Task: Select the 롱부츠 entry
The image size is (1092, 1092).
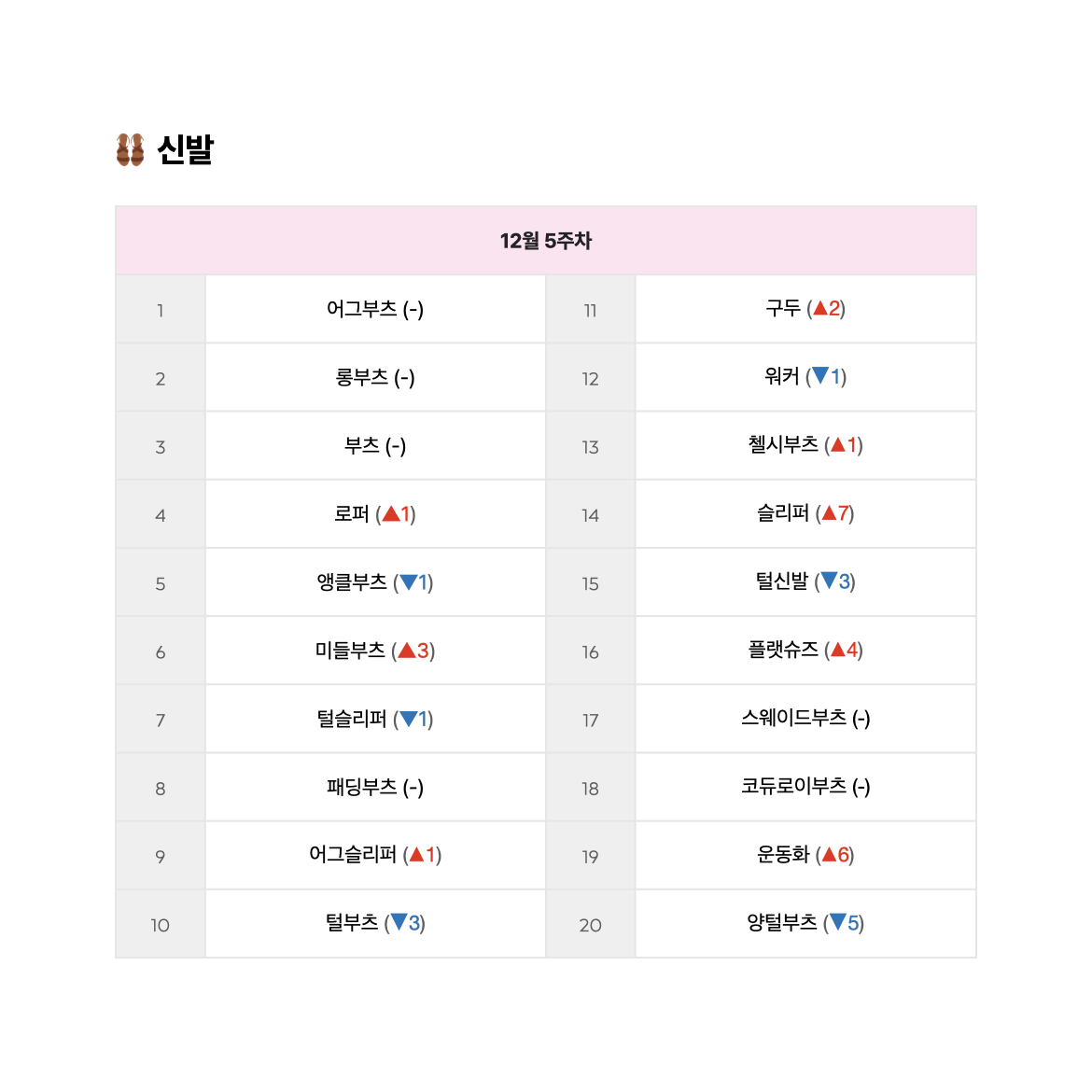Action: (x=375, y=377)
